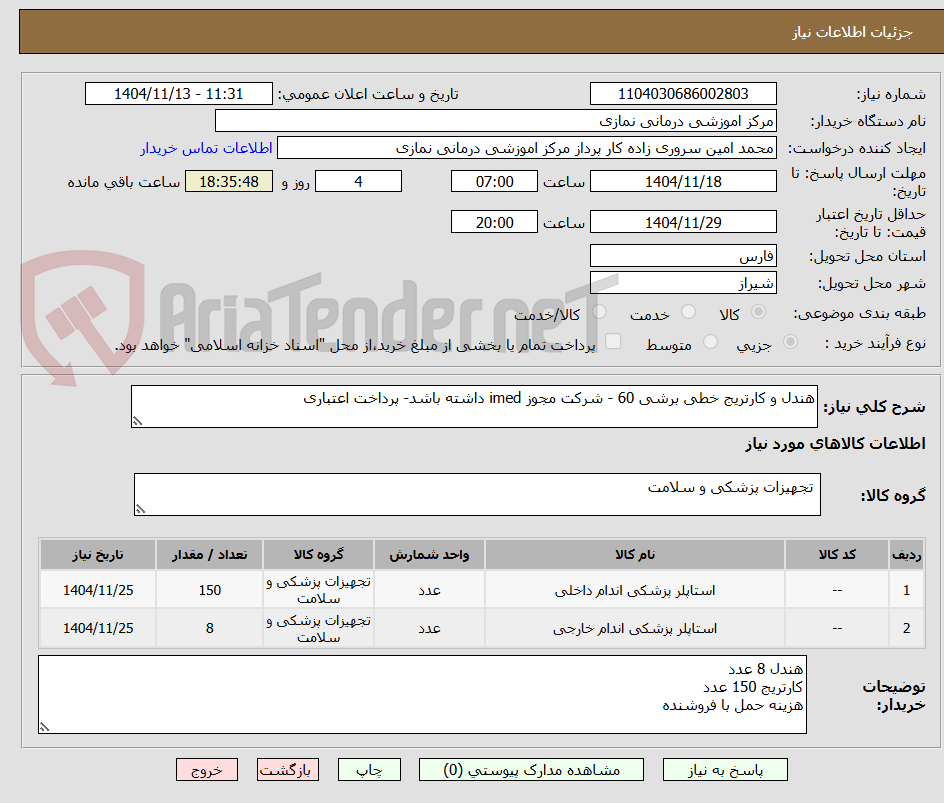Open اطلاعات تماس خریدار link
Screen dimensions: 944x803
[x=206, y=148]
